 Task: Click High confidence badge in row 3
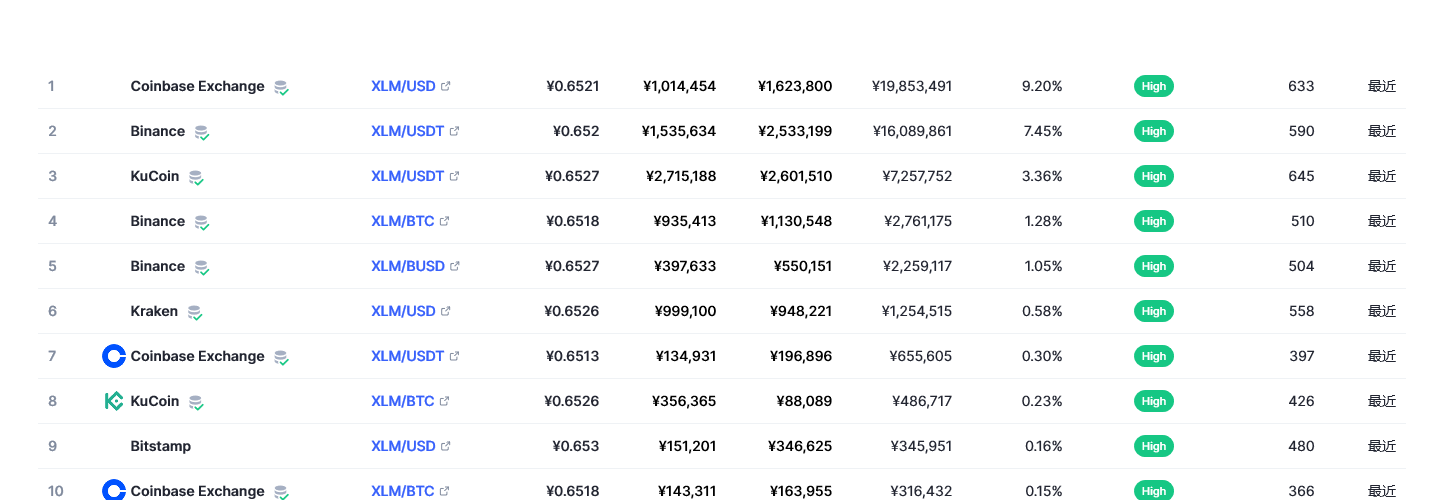point(1154,176)
